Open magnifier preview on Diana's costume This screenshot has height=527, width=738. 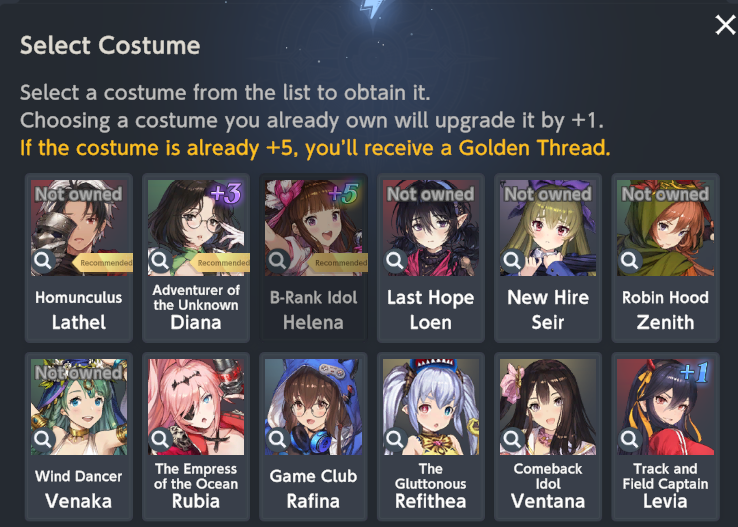pyautogui.click(x=160, y=260)
